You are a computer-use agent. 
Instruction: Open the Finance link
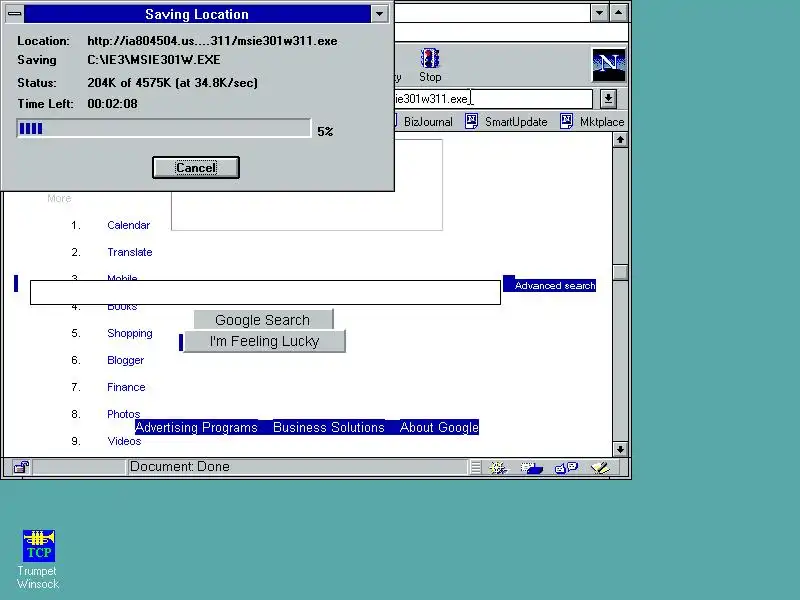[126, 387]
